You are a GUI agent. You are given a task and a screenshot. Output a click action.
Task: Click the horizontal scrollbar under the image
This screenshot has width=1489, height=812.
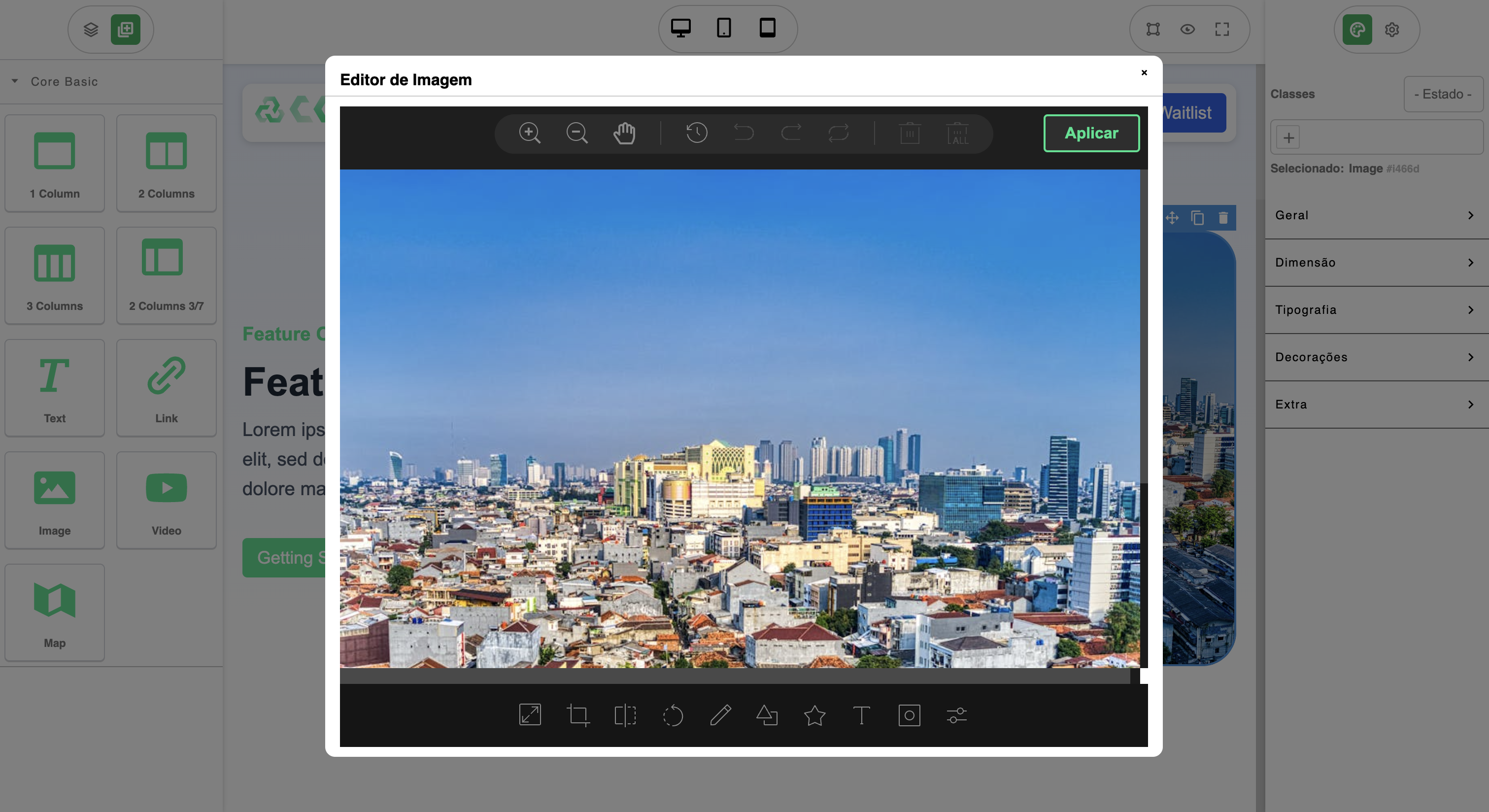point(735,676)
